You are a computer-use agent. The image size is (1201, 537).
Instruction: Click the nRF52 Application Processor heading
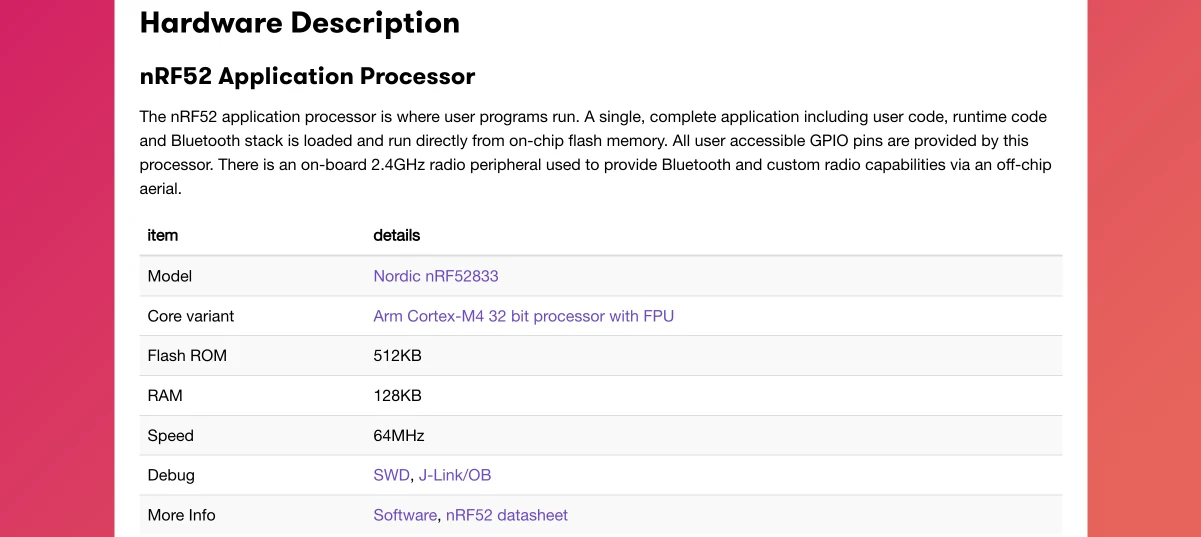pos(306,76)
